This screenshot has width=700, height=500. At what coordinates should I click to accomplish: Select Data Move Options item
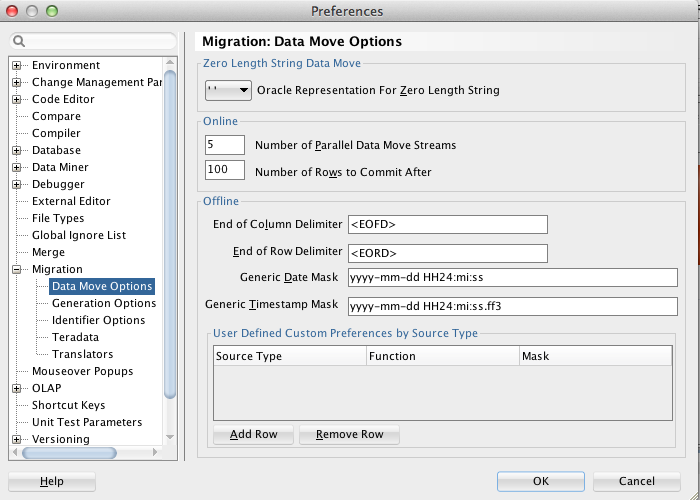(102, 286)
